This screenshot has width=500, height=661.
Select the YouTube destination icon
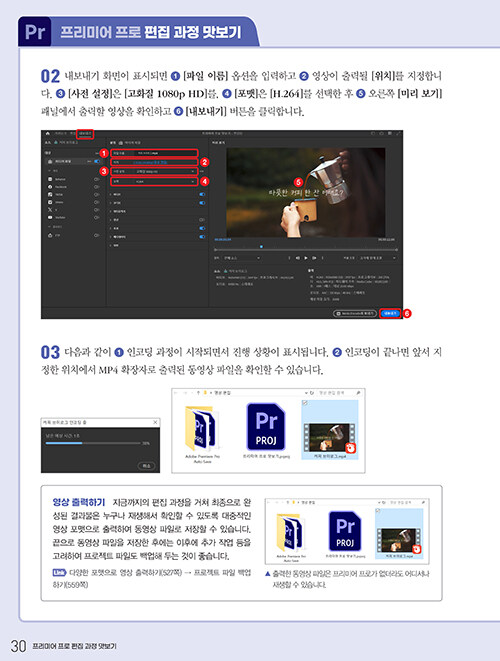point(50,218)
